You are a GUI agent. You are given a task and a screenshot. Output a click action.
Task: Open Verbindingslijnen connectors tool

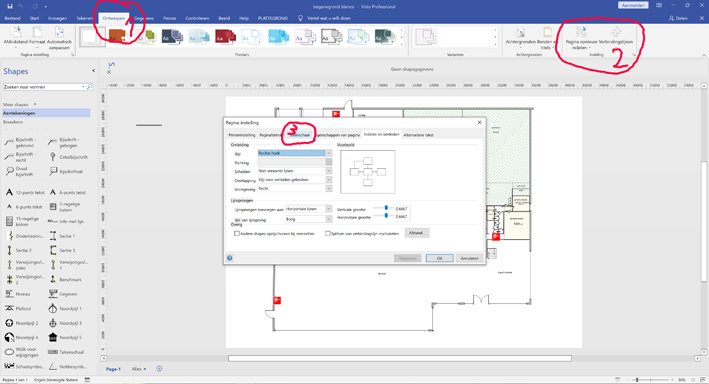616,36
